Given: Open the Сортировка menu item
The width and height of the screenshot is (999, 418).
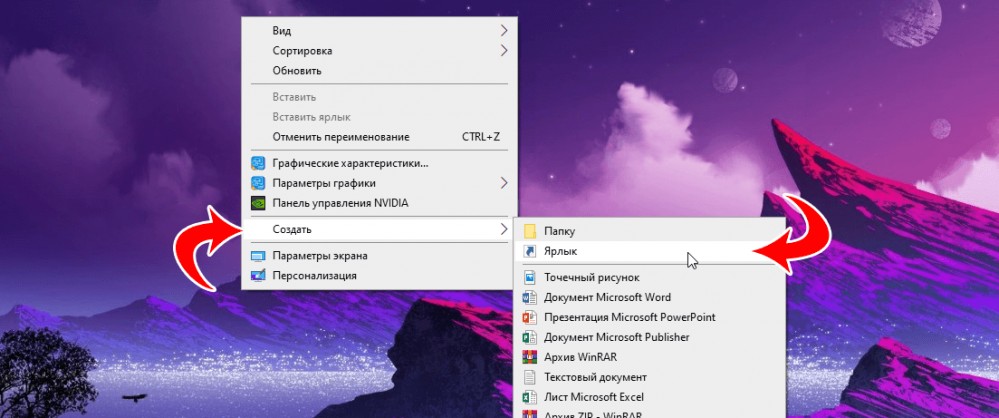Looking at the screenshot, I should [x=379, y=50].
